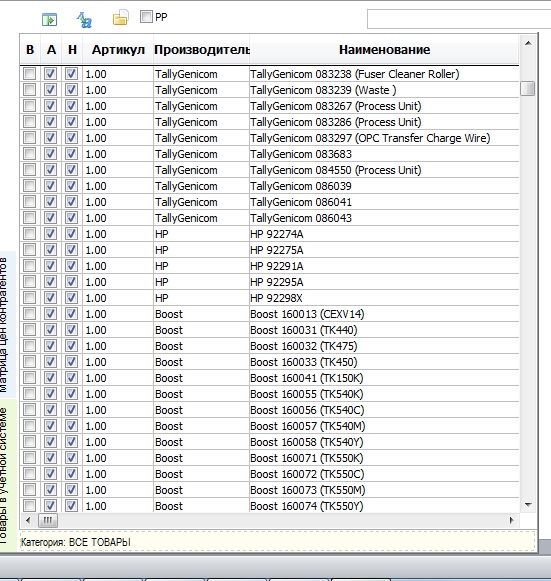Select the HP 92291A name cell
551x581 pixels.
[384, 266]
